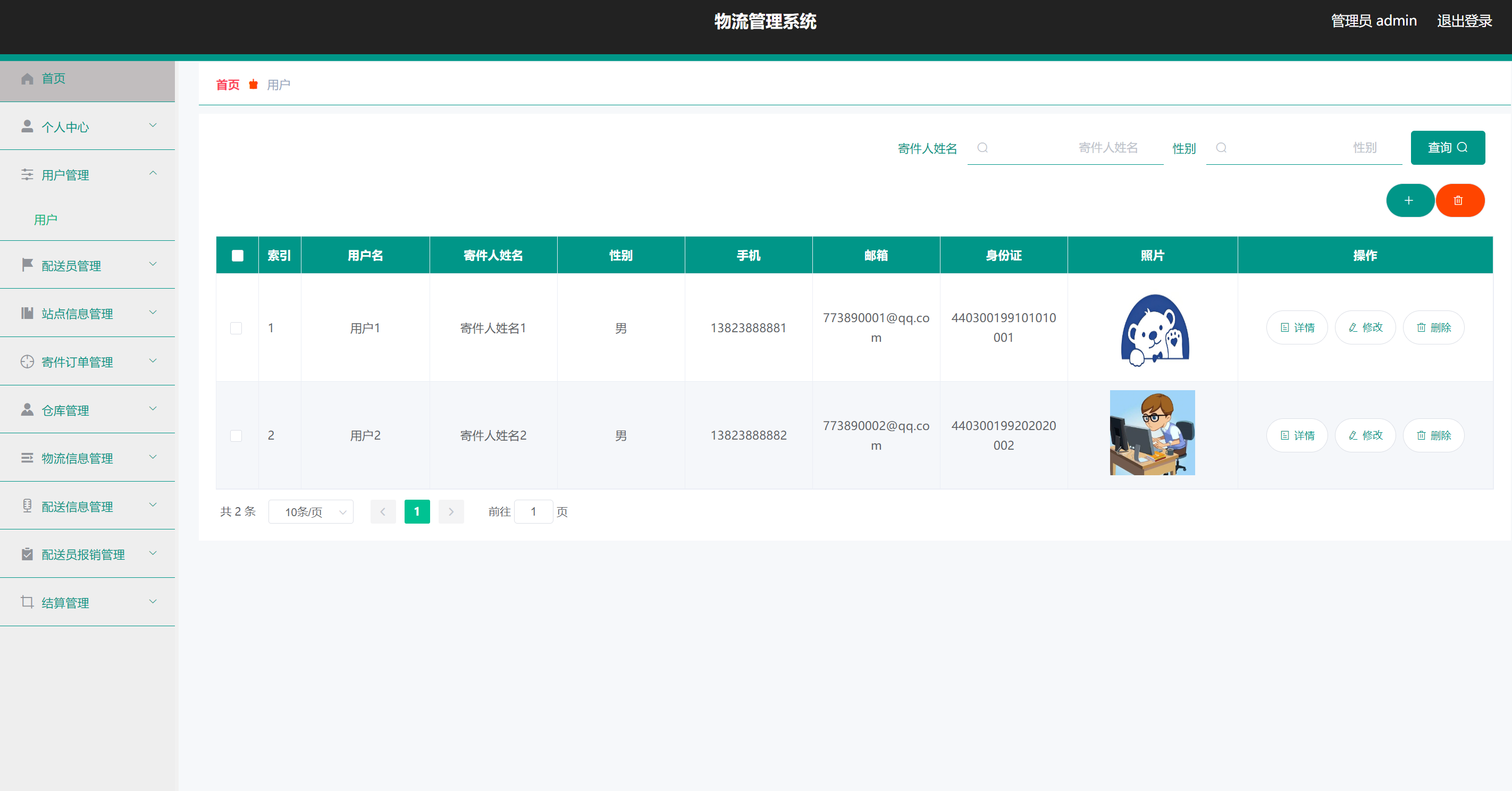Open the 寄件订单管理 menu label
Viewport: 1512px width, 791px height.
point(77,362)
